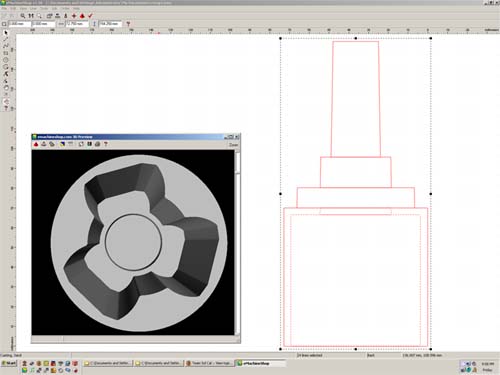500x375 pixels.
Task: Open the Help menu
Action: pos(76,8)
